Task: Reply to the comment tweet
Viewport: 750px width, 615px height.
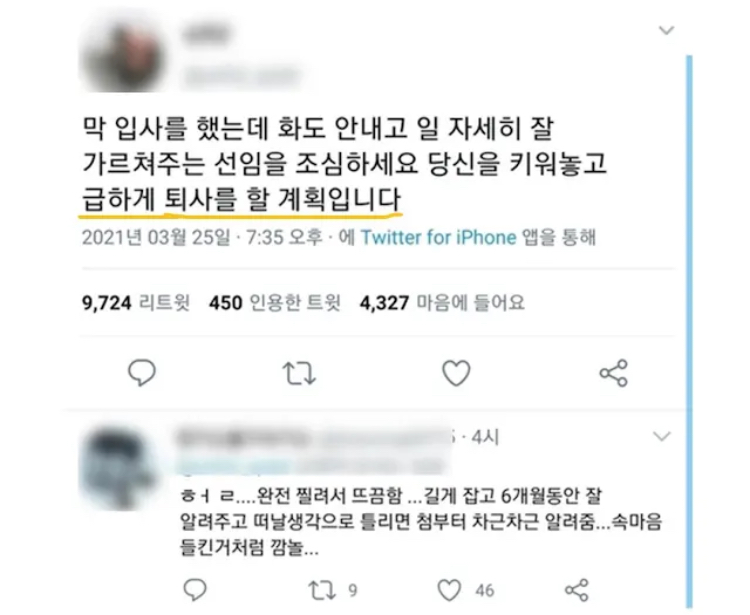Action: click(195, 590)
